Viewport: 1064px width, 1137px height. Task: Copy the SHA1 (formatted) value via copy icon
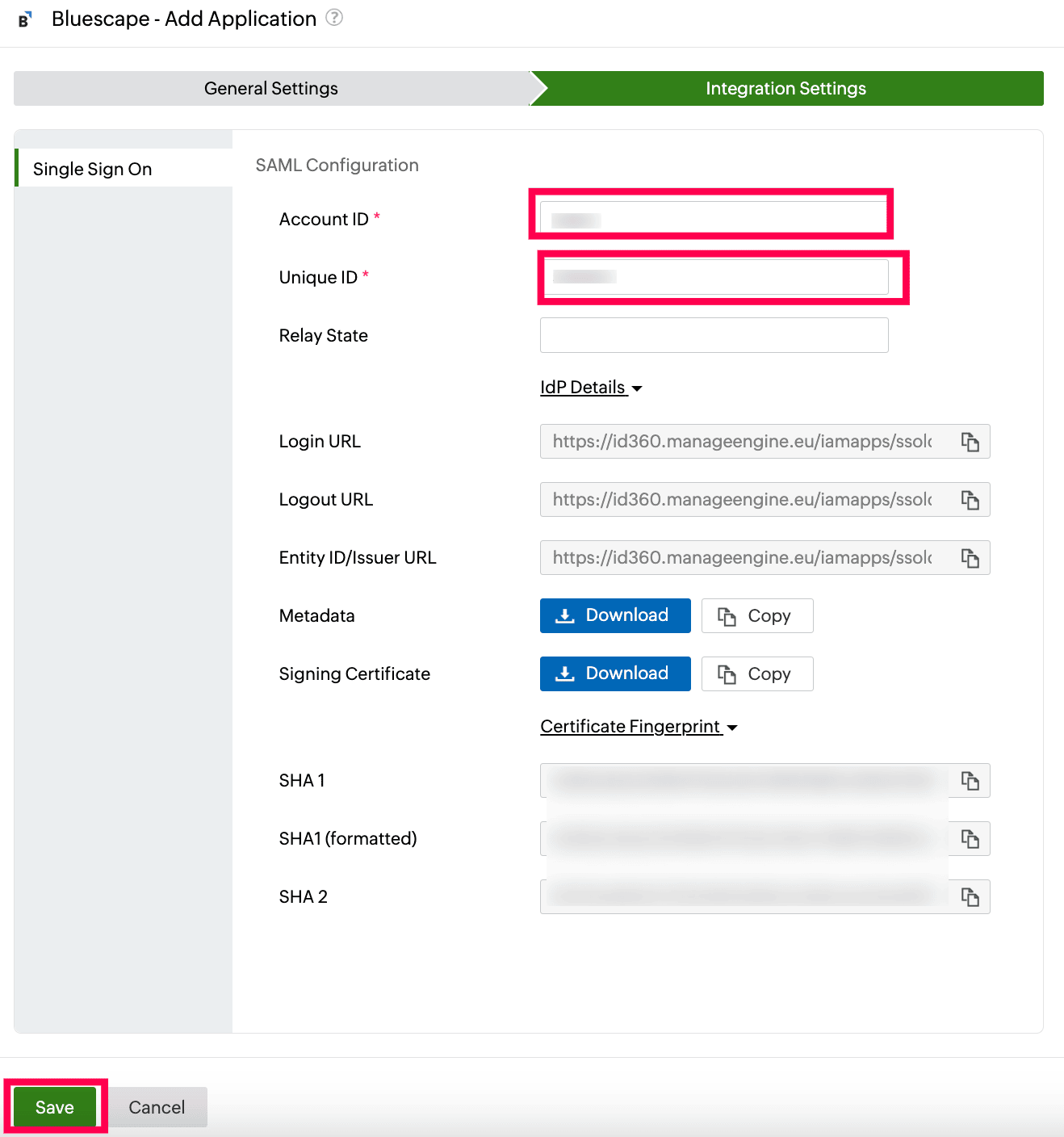tap(970, 839)
